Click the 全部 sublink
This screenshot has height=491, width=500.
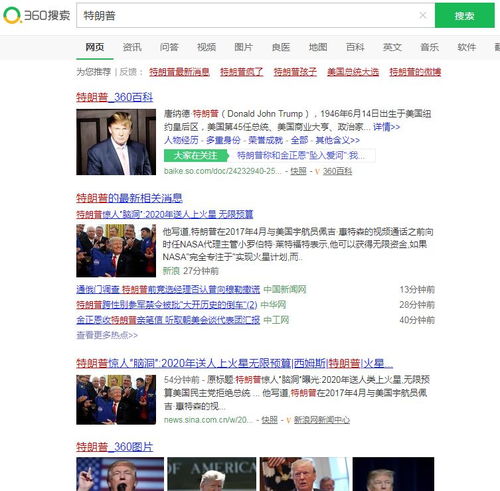point(299,140)
